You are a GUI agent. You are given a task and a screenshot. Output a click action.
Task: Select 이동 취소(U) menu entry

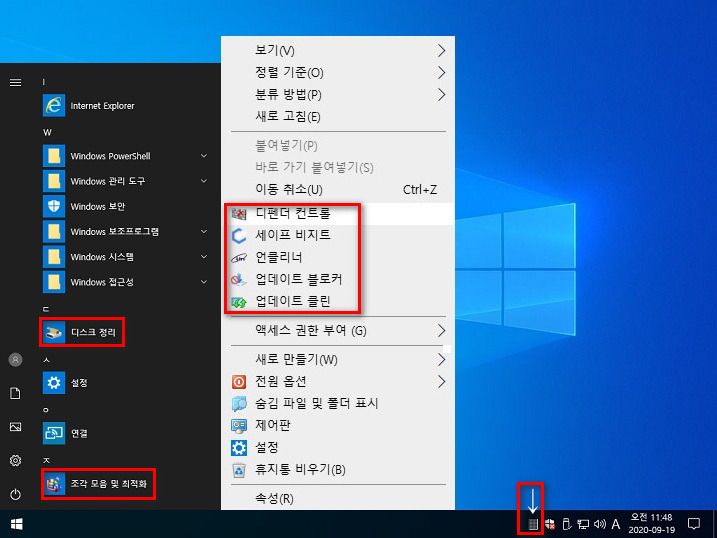point(338,189)
